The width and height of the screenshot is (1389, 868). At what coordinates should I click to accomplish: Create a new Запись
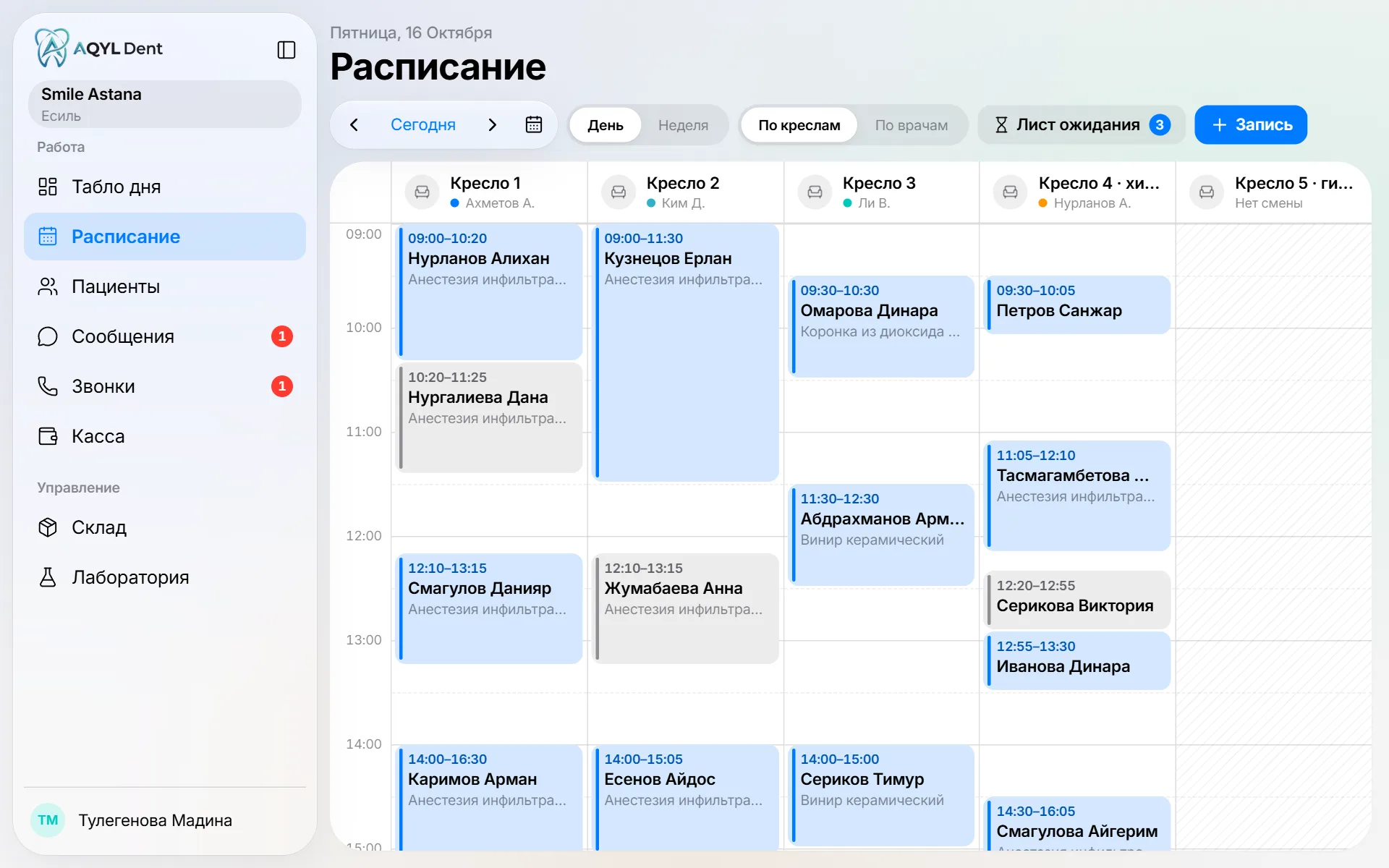pos(1251,125)
